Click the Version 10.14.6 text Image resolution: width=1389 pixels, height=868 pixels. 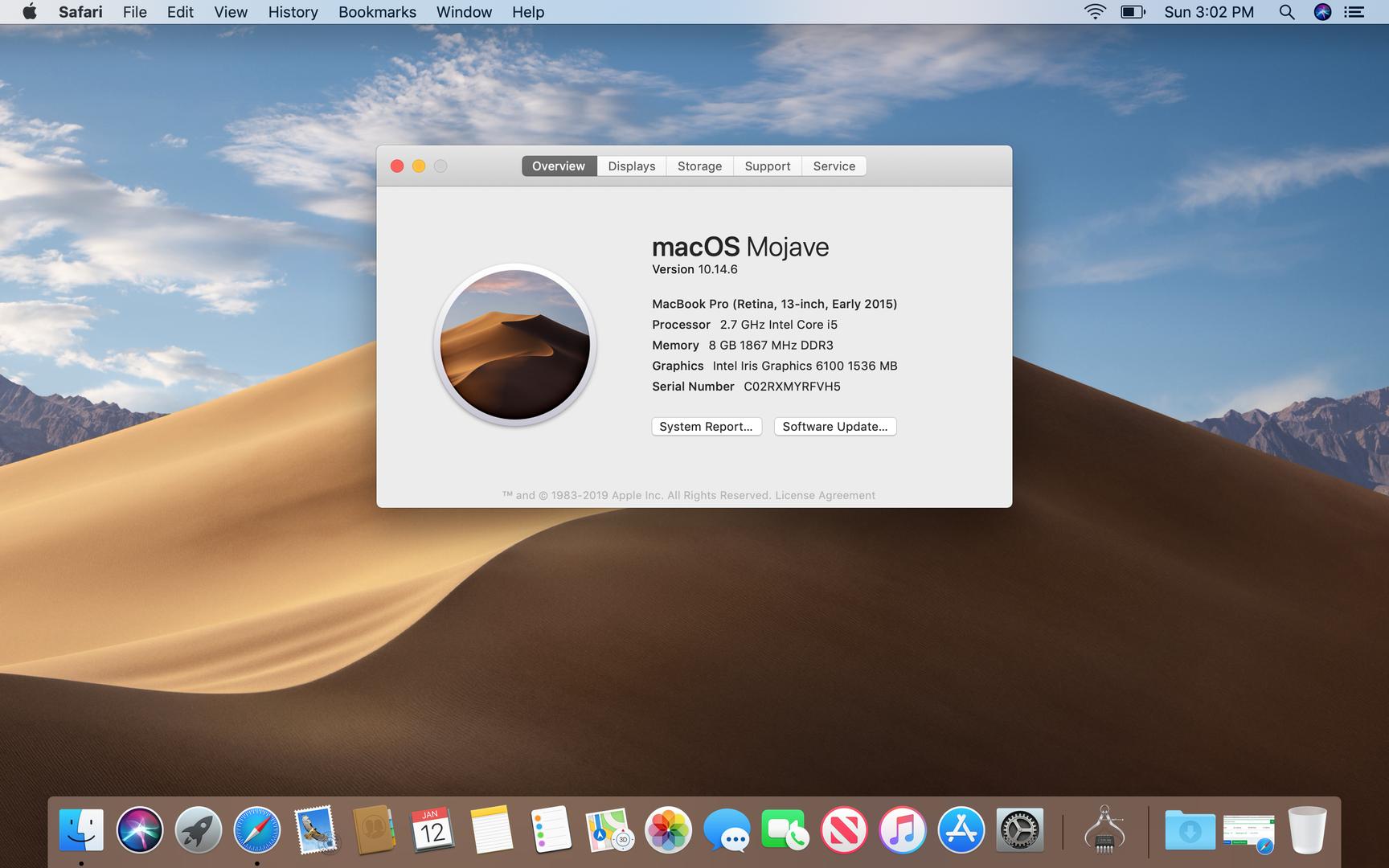pos(694,269)
